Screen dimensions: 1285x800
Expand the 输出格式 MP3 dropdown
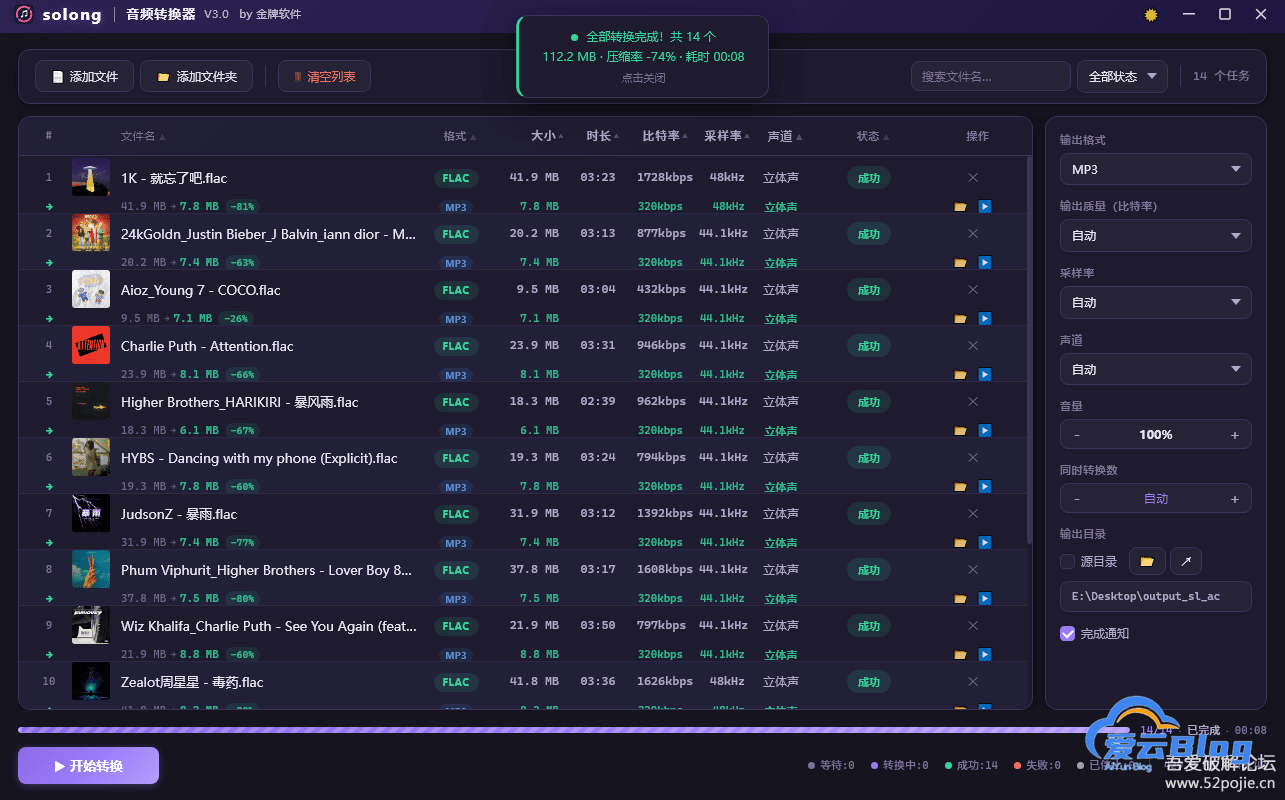(1156, 170)
